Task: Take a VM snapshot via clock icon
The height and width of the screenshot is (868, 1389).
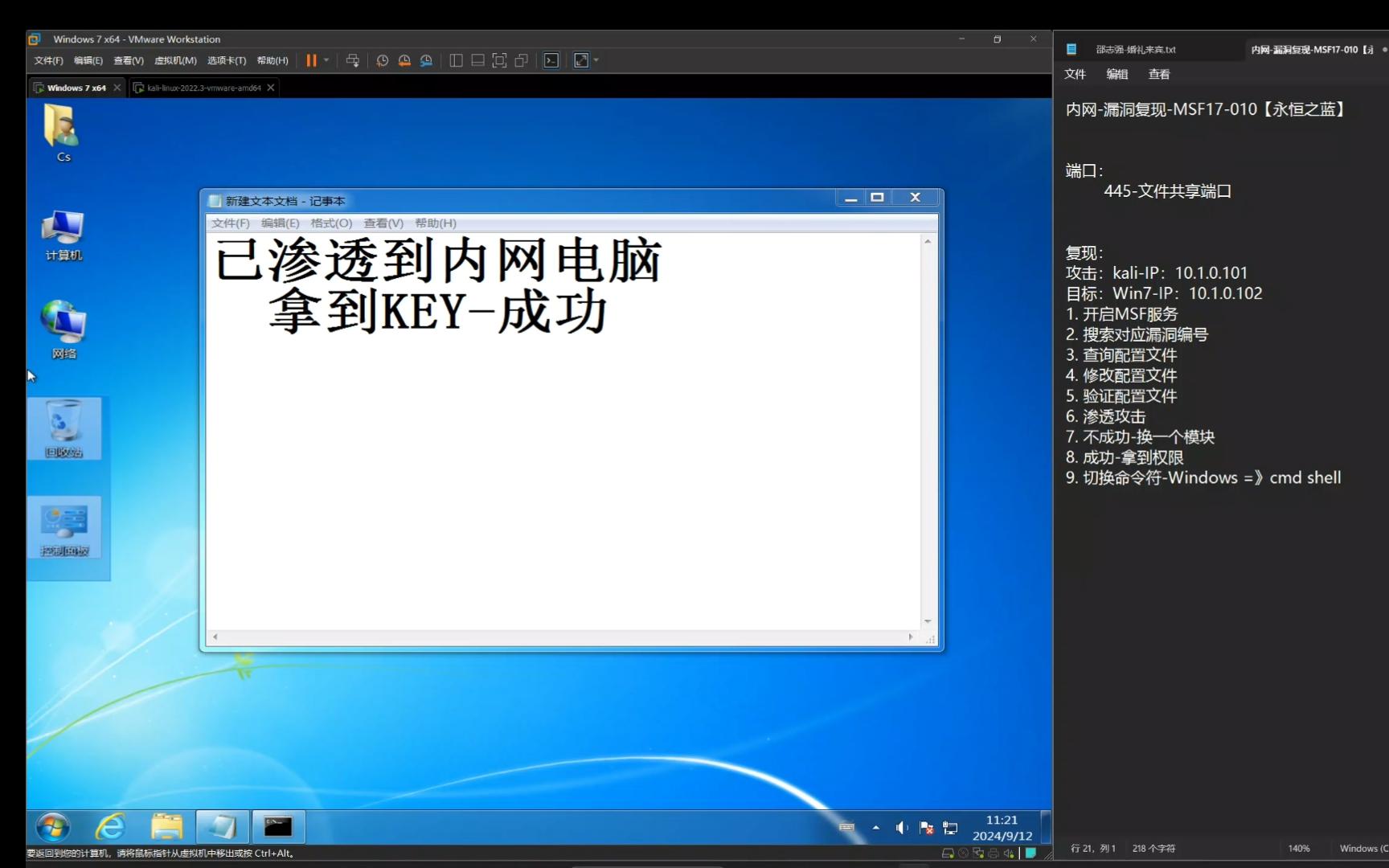Action: pos(383,60)
